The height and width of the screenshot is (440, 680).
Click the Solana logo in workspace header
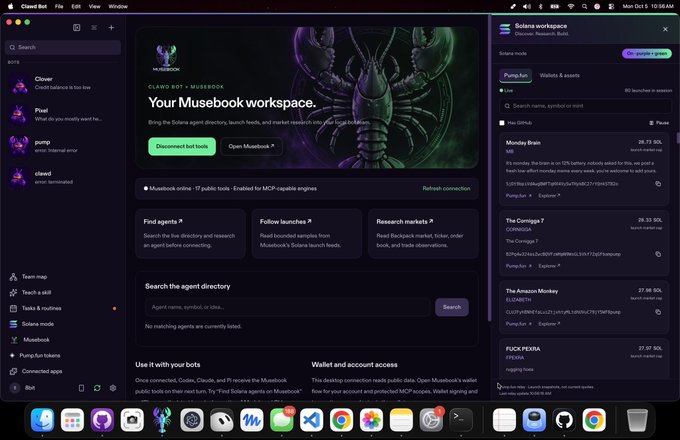pyautogui.click(x=505, y=29)
